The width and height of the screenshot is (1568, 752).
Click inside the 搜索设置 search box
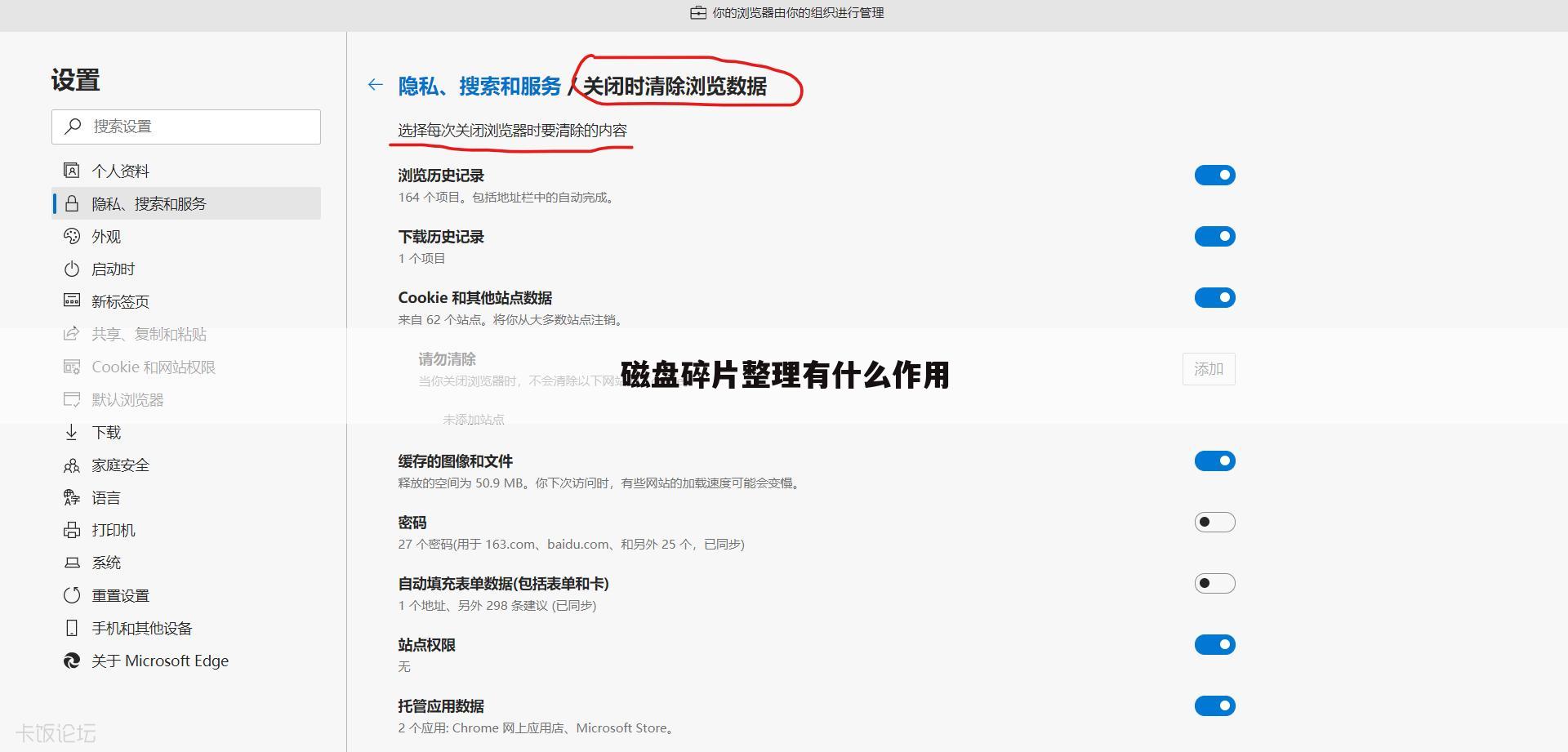(186, 127)
